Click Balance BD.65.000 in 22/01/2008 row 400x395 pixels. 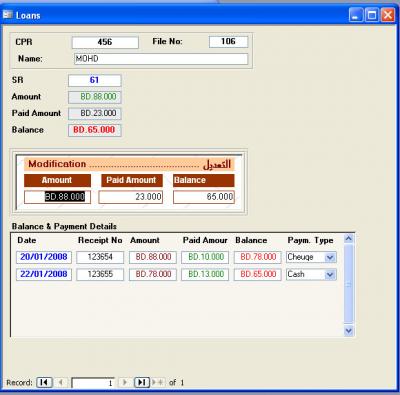258,275
